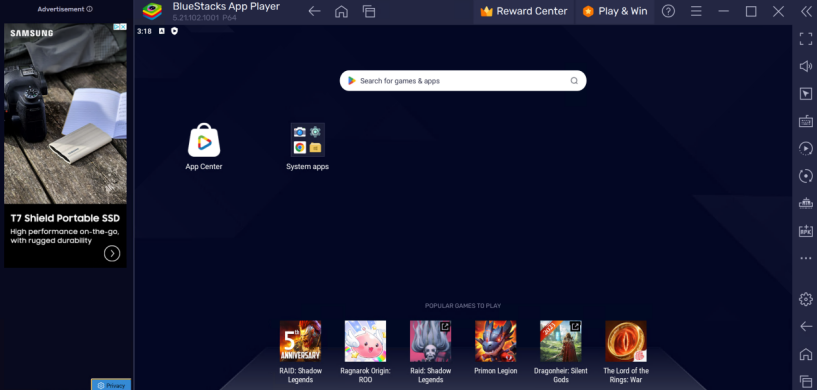Open settings gear in right sidebar
Image resolution: width=817 pixels, height=390 pixels.
click(806, 299)
